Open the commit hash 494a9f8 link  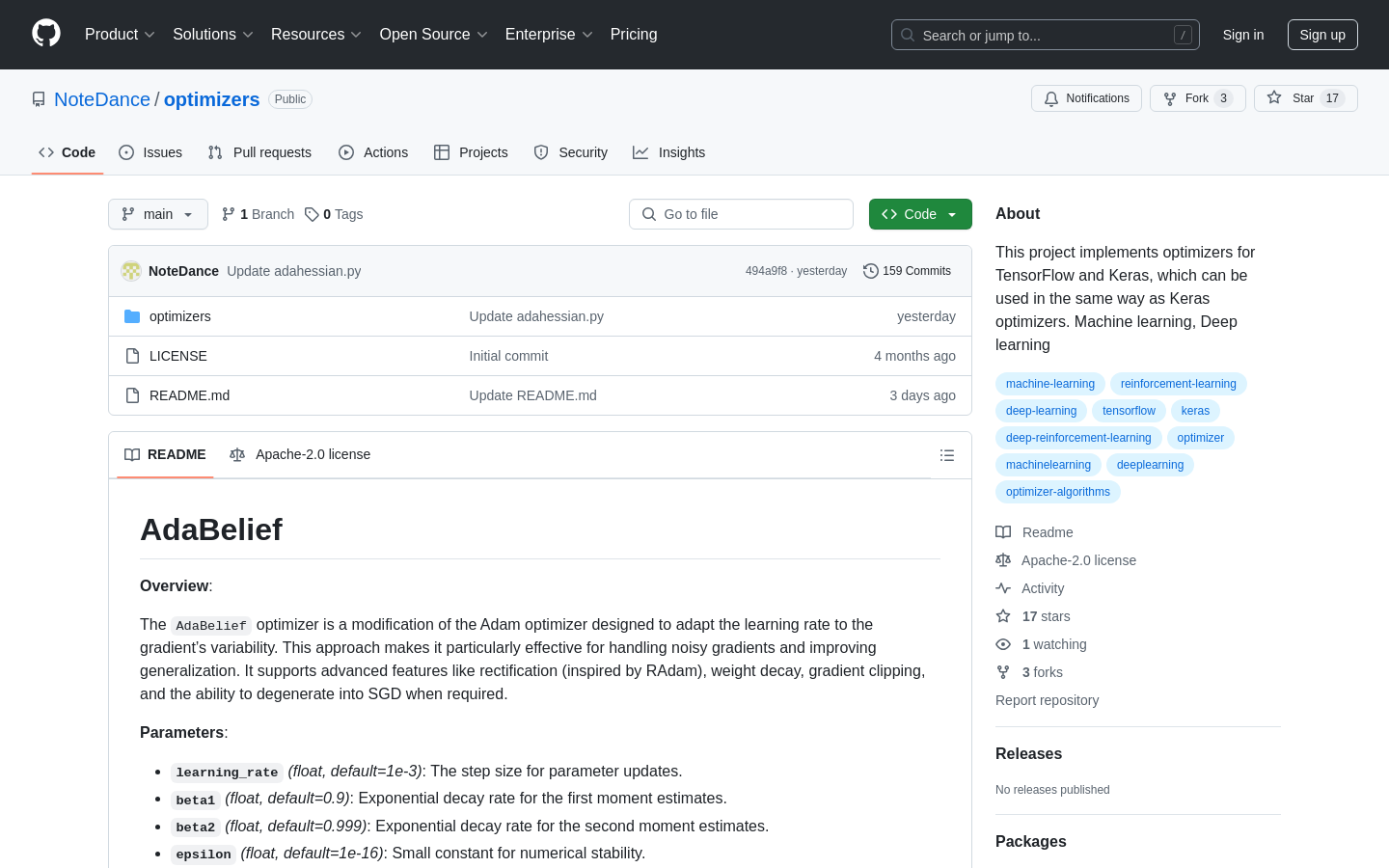[x=766, y=271]
